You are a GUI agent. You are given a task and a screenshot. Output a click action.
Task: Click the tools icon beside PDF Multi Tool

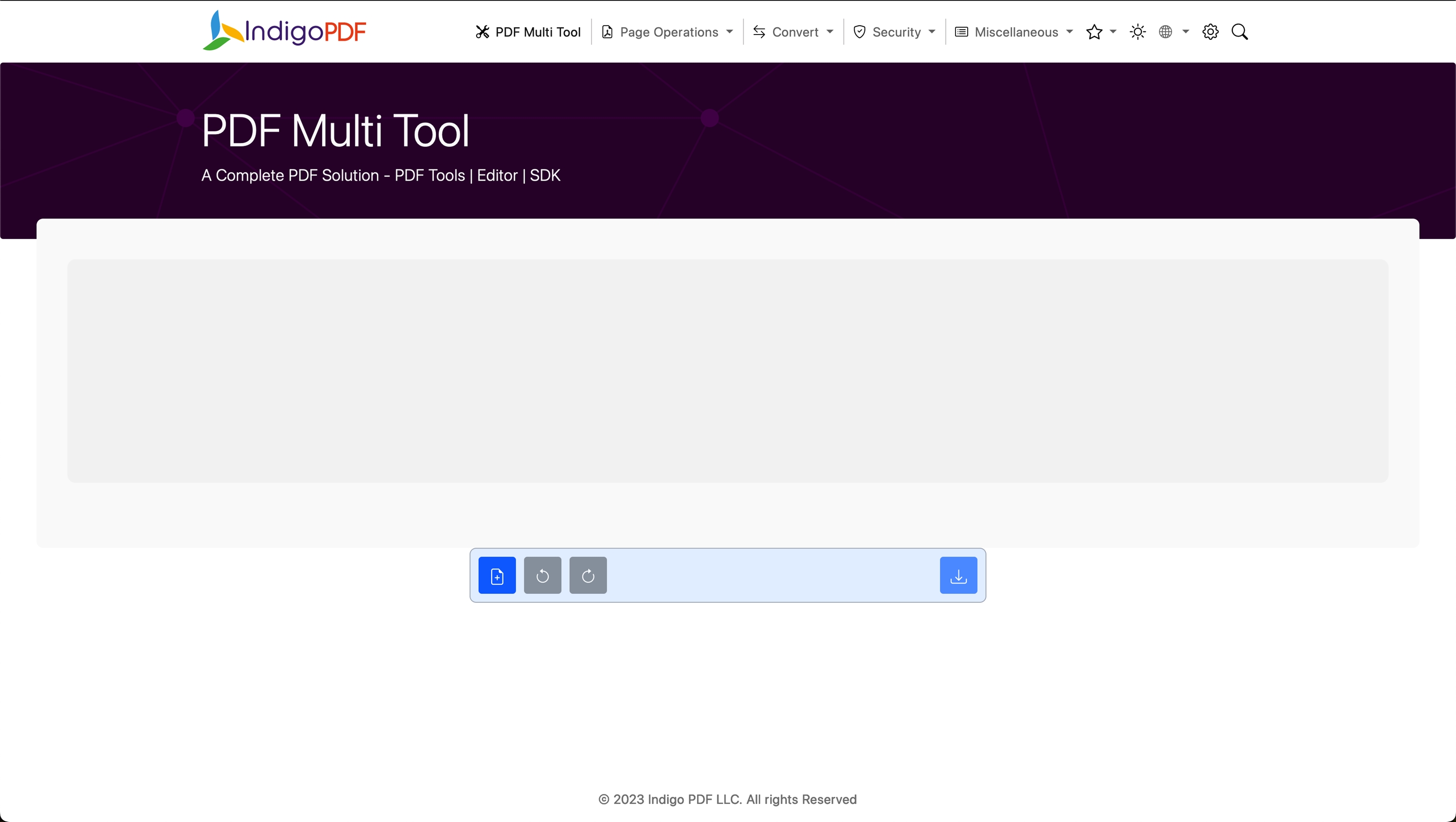coord(482,32)
